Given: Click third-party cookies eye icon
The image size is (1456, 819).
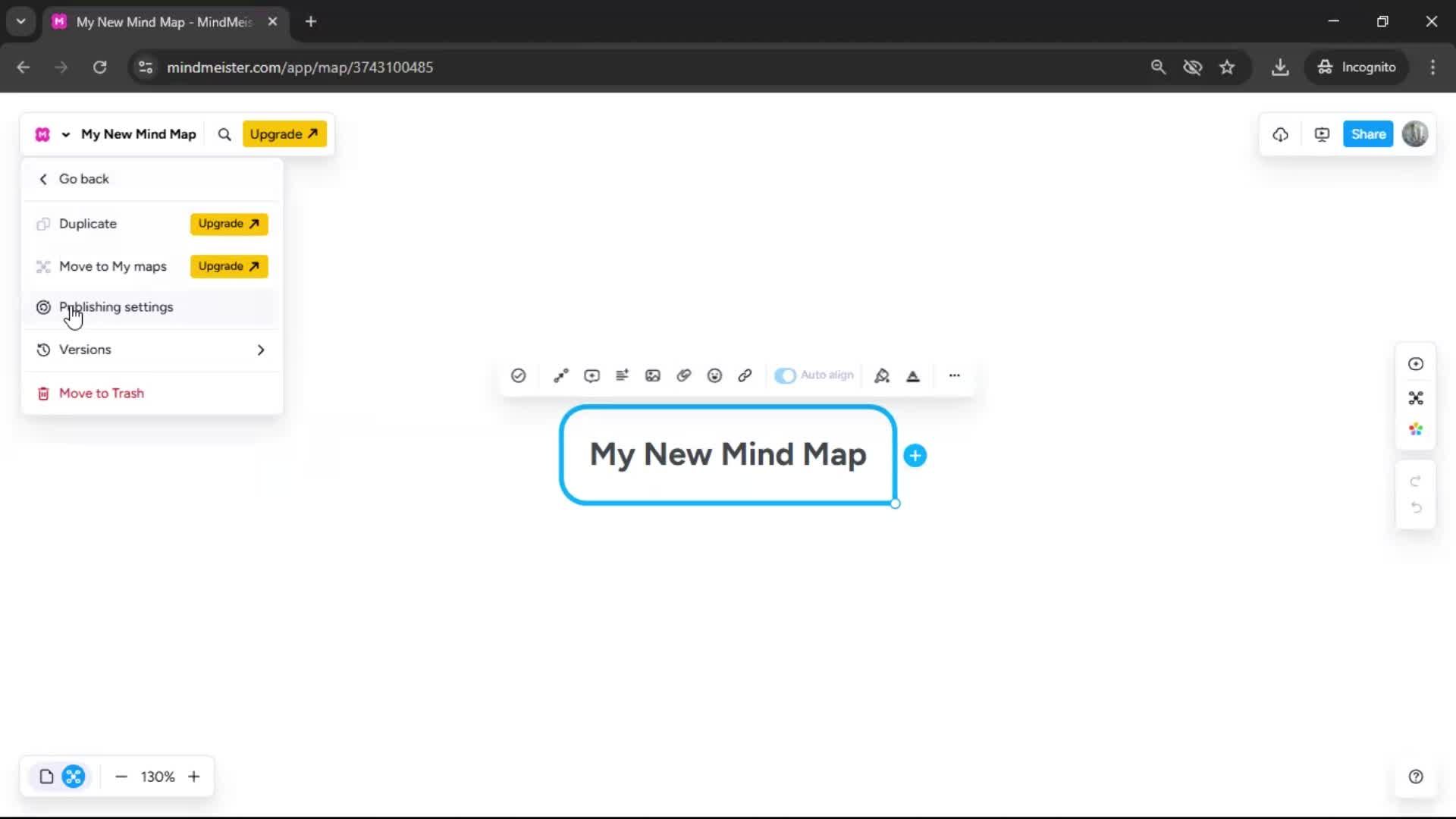Looking at the screenshot, I should (x=1193, y=67).
